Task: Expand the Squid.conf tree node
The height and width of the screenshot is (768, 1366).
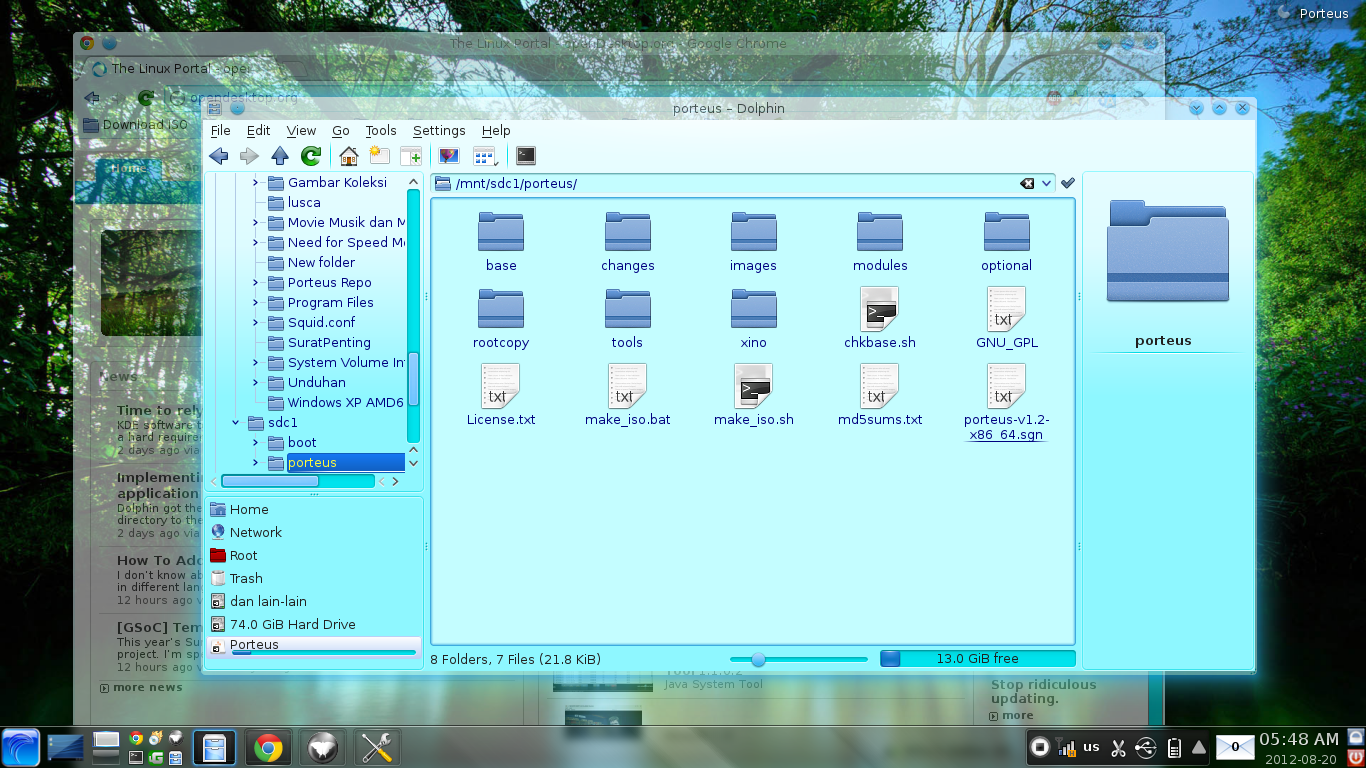Action: [x=255, y=323]
